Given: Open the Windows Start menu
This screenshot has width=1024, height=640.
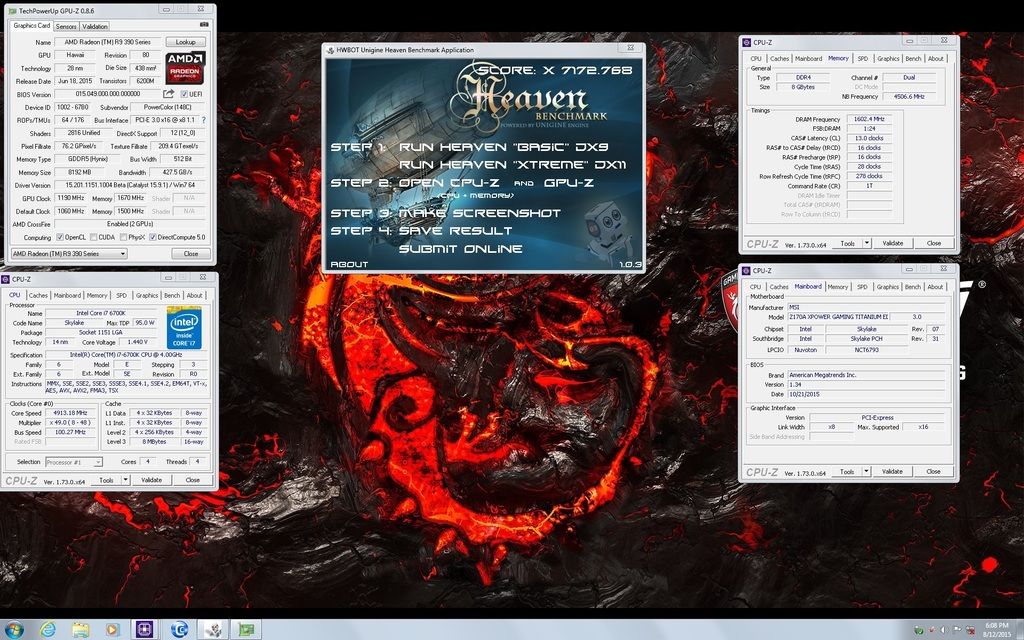Looking at the screenshot, I should [x=14, y=629].
